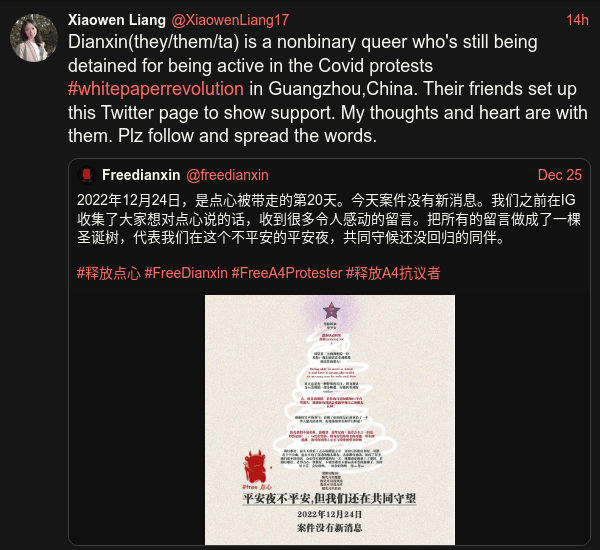600x550 pixels.
Task: Open the #FreeDianxin hashtag
Action: click(186, 273)
